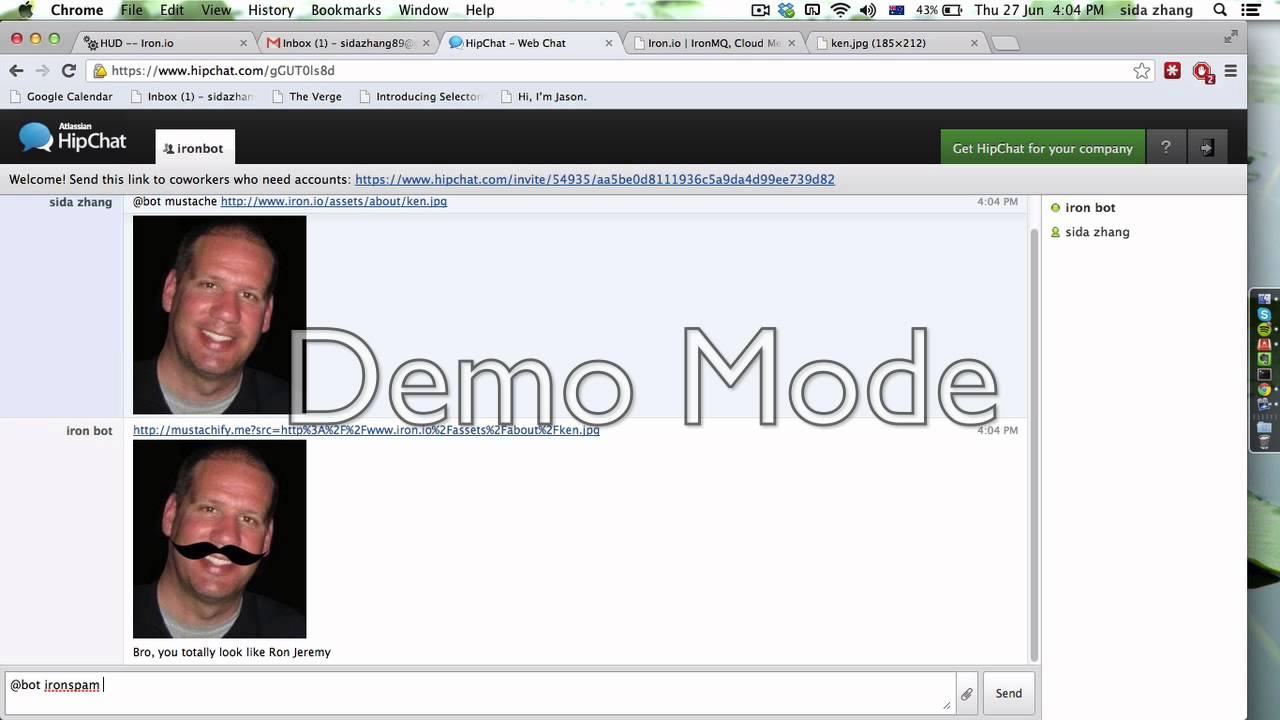Go back with the browser back arrow

point(16,71)
